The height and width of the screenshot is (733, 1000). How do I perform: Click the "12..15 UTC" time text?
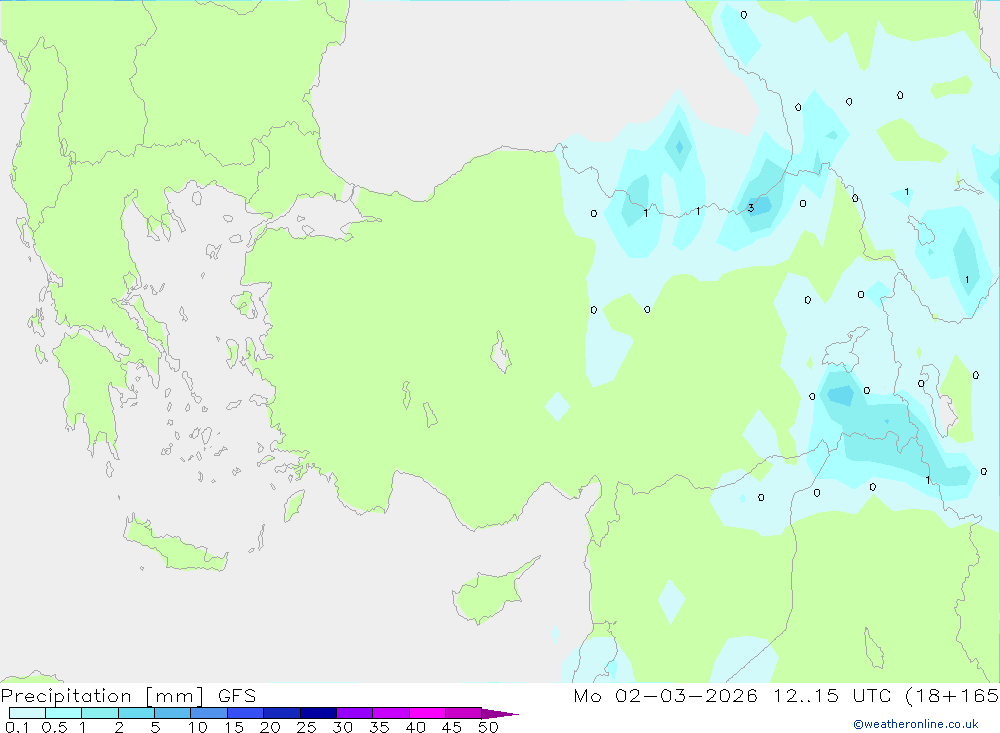[832, 695]
